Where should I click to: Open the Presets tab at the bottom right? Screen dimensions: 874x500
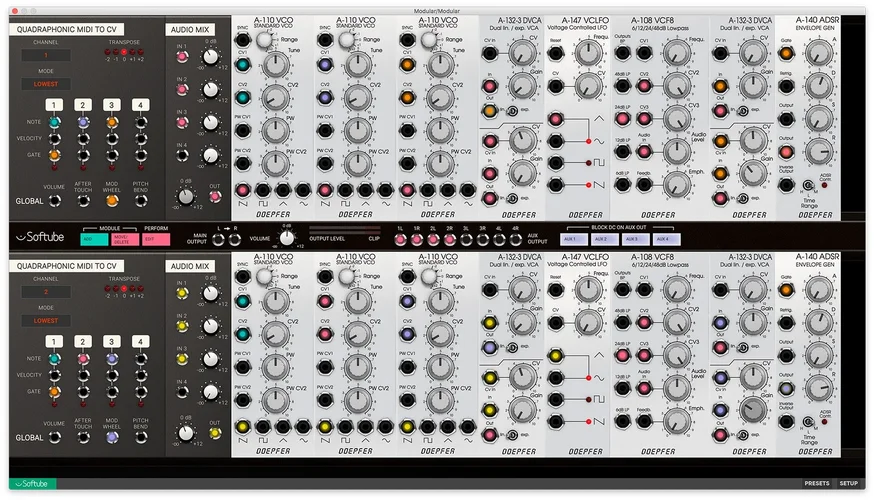(816, 484)
